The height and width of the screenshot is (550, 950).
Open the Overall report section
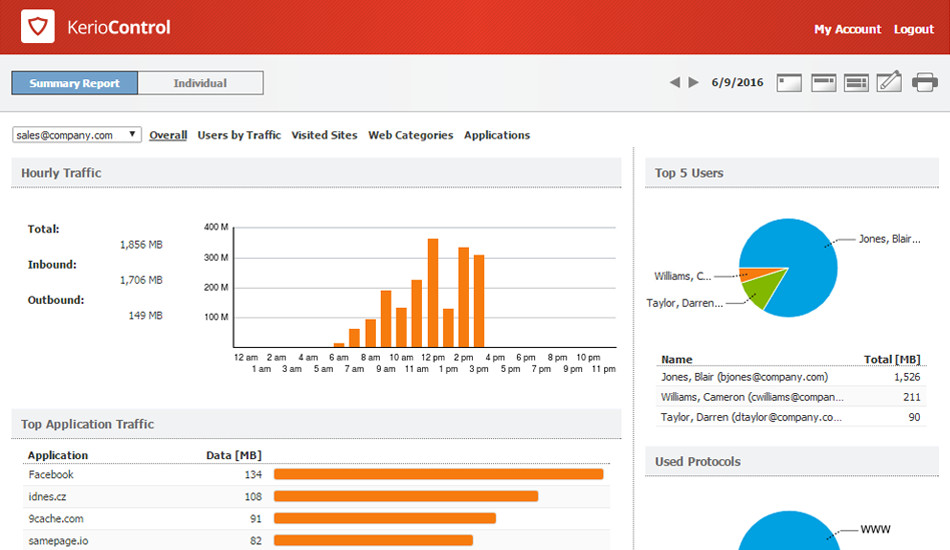(168, 135)
